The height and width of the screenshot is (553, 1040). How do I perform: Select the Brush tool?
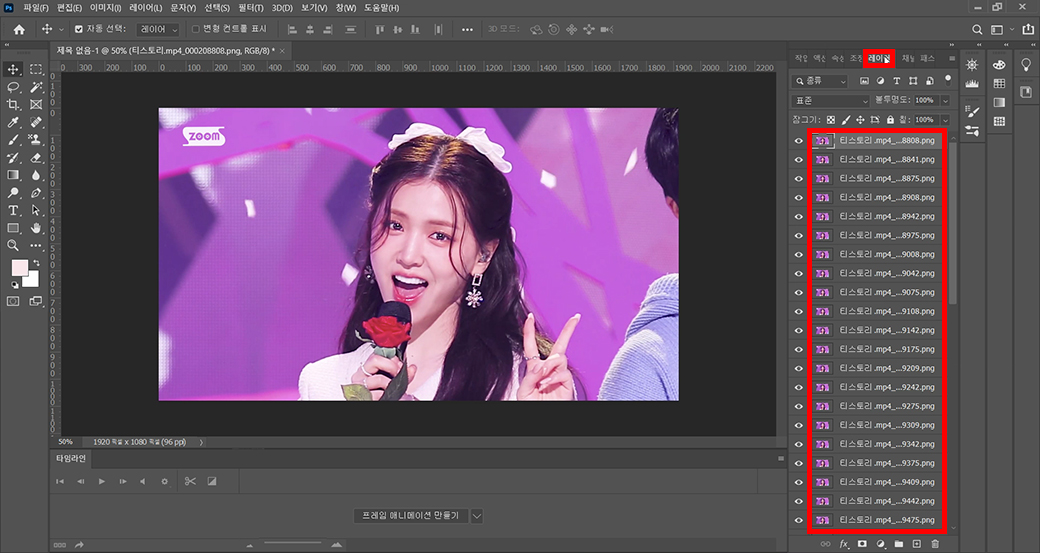point(13,140)
